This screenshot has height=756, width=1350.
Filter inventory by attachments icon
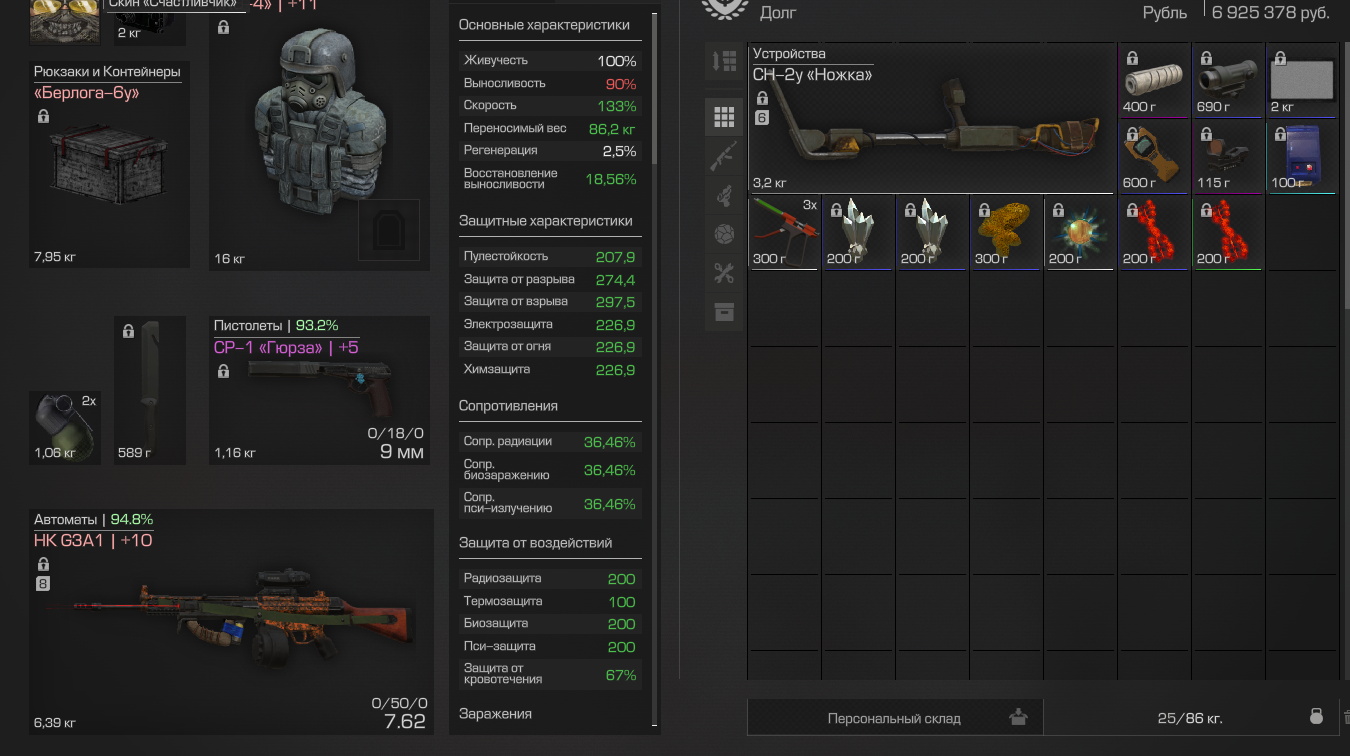click(x=724, y=195)
